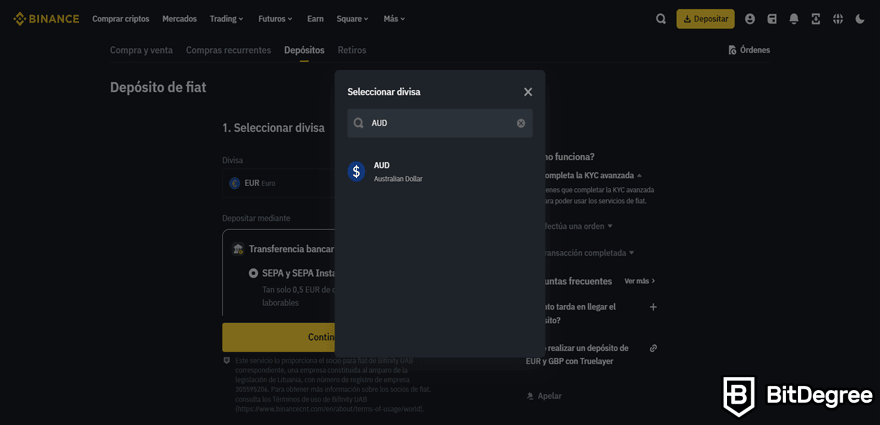The width and height of the screenshot is (880, 425).
Task: Open the notifications bell
Action: (x=794, y=19)
